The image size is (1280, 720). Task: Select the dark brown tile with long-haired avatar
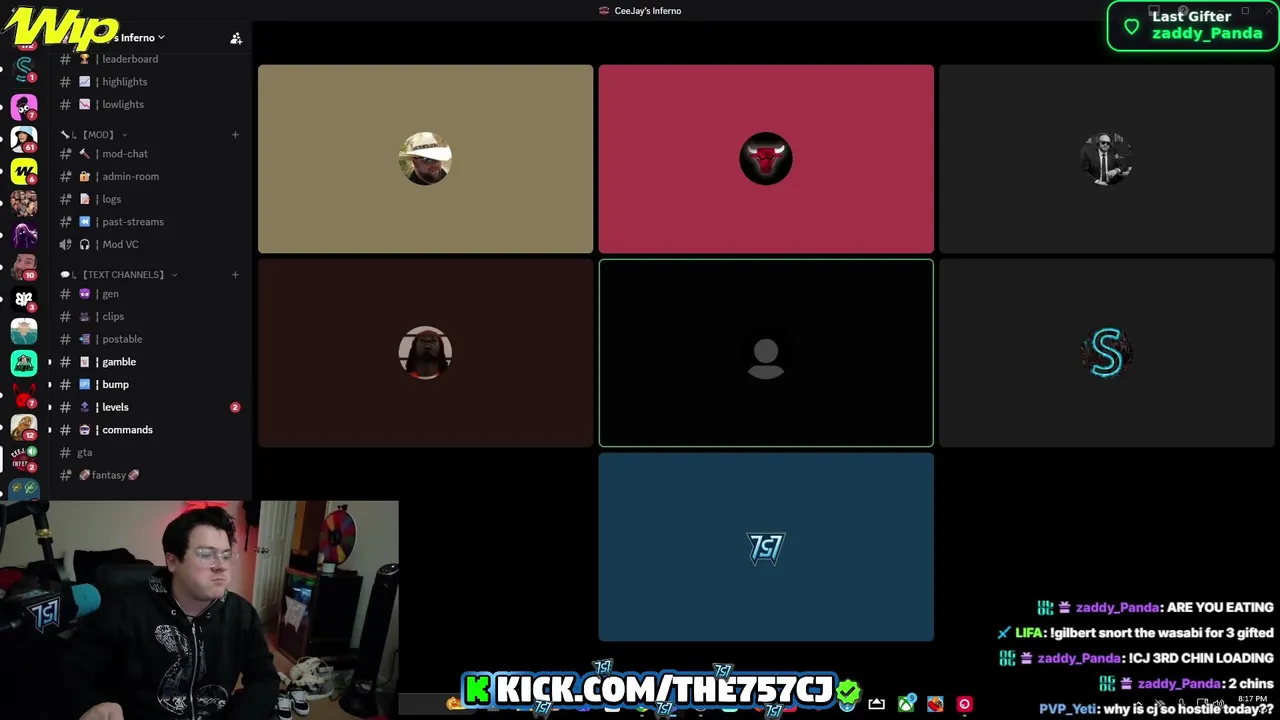tap(425, 353)
